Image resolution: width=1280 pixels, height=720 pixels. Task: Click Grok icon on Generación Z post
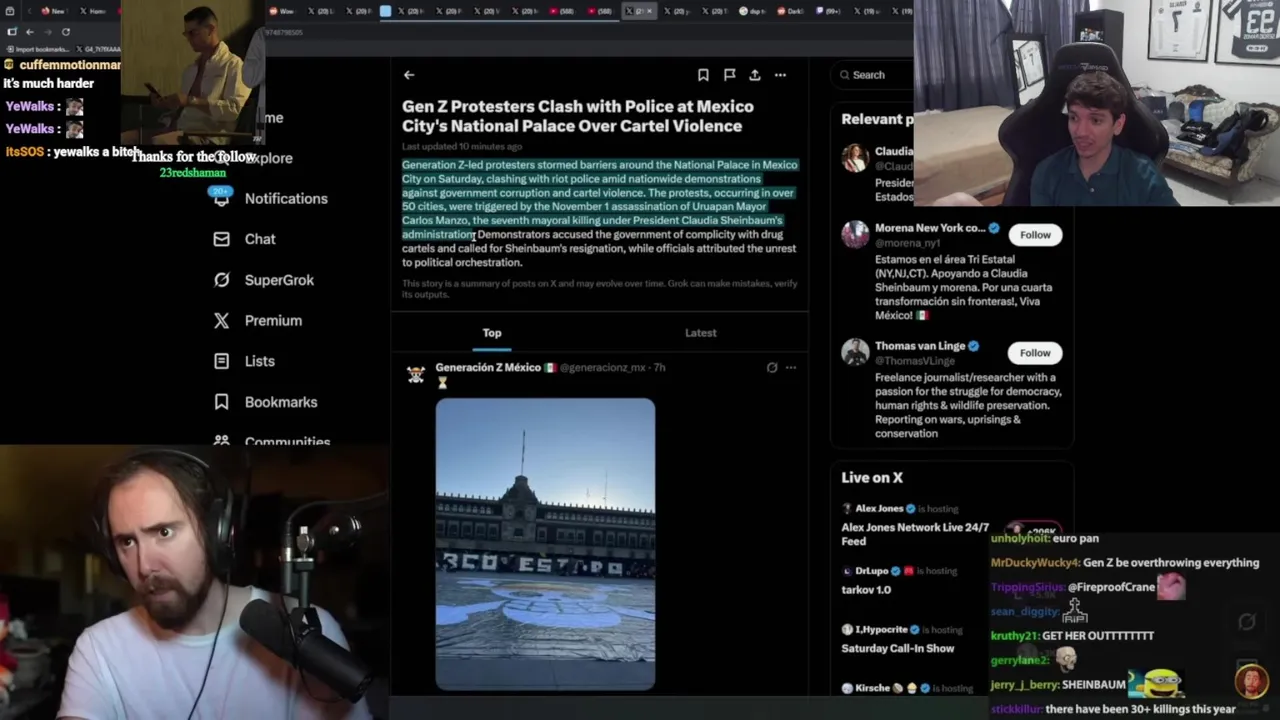[x=772, y=368]
